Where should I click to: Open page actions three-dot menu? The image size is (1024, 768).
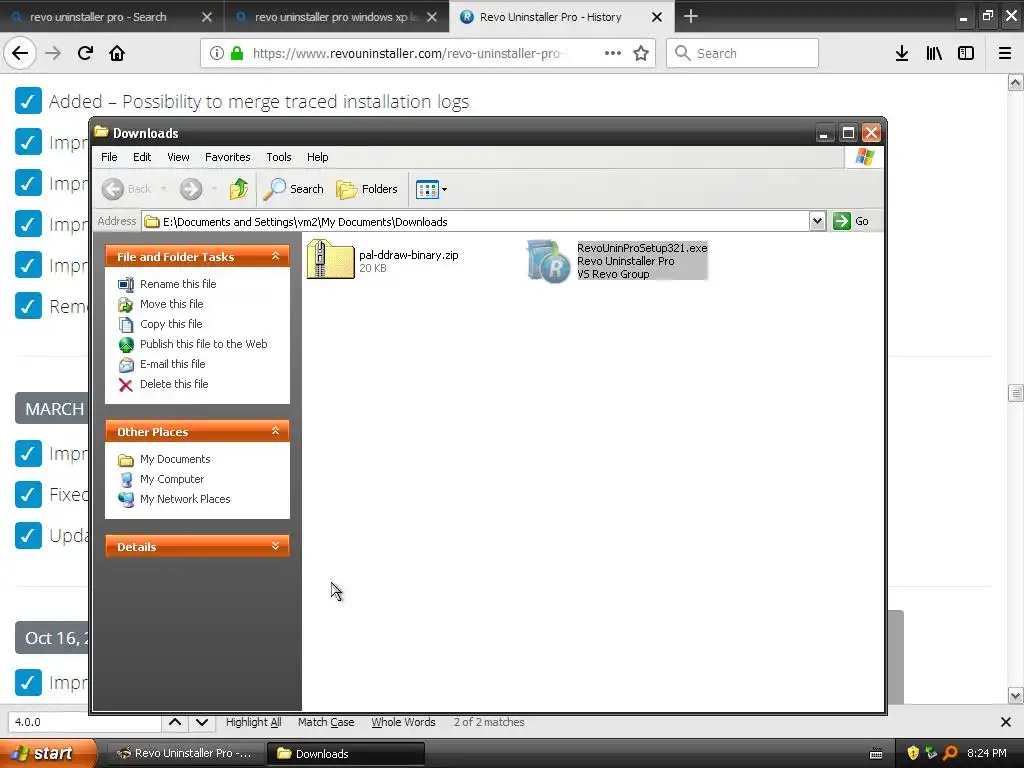pyautogui.click(x=613, y=53)
